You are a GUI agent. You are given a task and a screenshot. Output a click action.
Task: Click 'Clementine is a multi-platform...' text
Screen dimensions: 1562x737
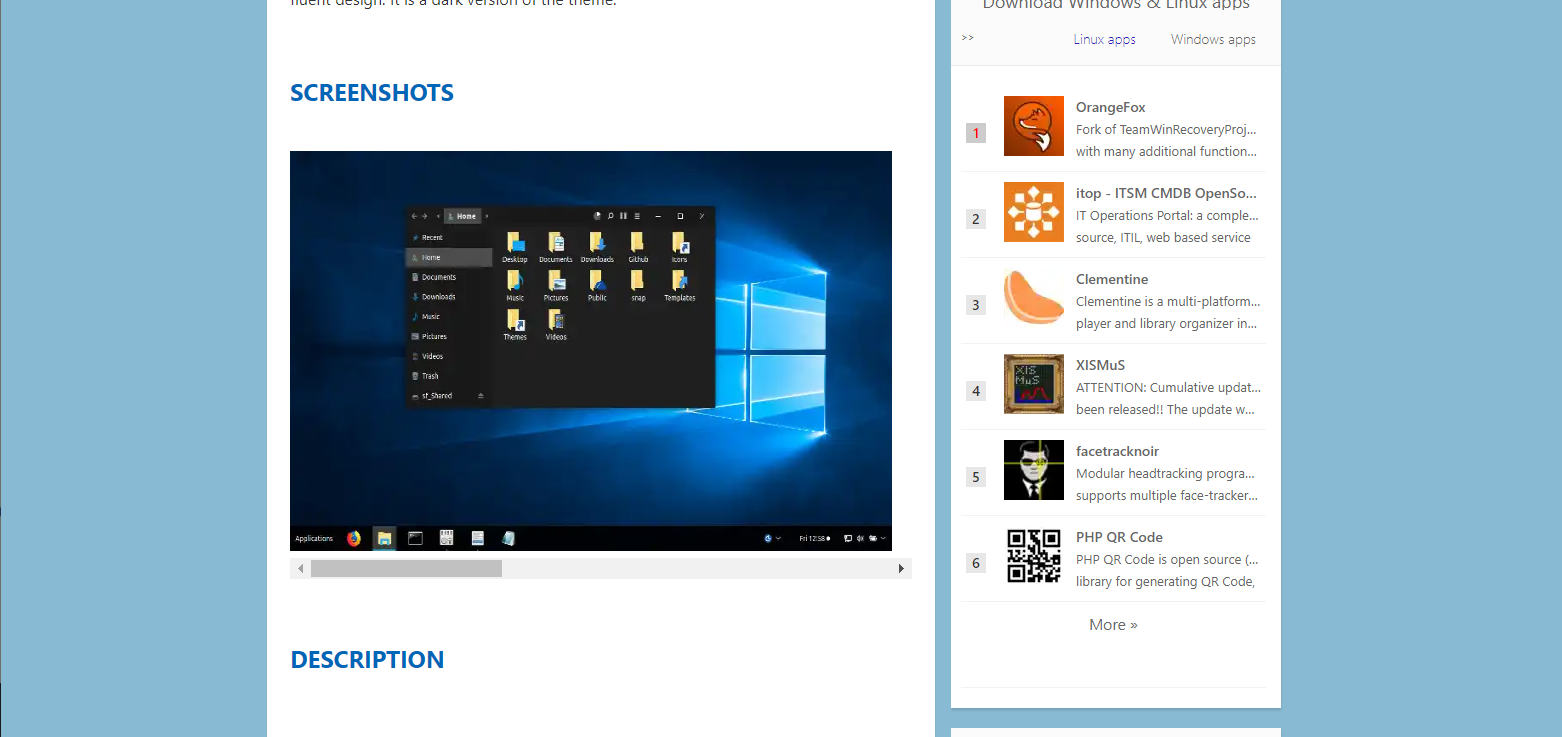click(x=1168, y=301)
